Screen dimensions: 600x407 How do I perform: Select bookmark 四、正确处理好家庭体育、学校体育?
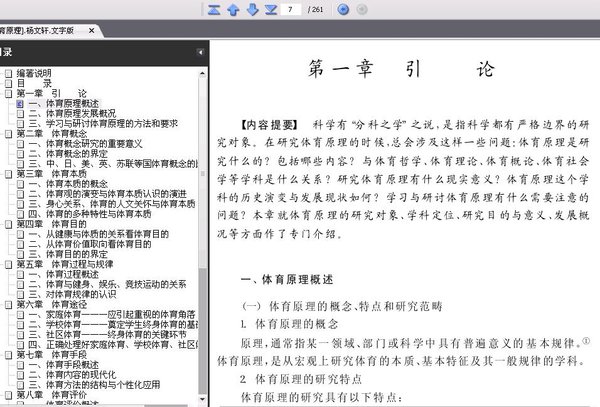(113, 345)
